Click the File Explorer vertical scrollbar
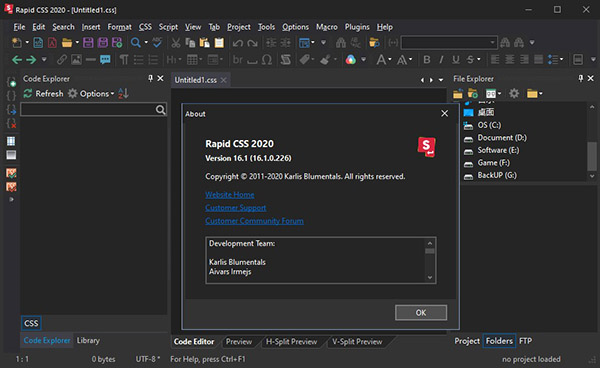 click(592, 142)
